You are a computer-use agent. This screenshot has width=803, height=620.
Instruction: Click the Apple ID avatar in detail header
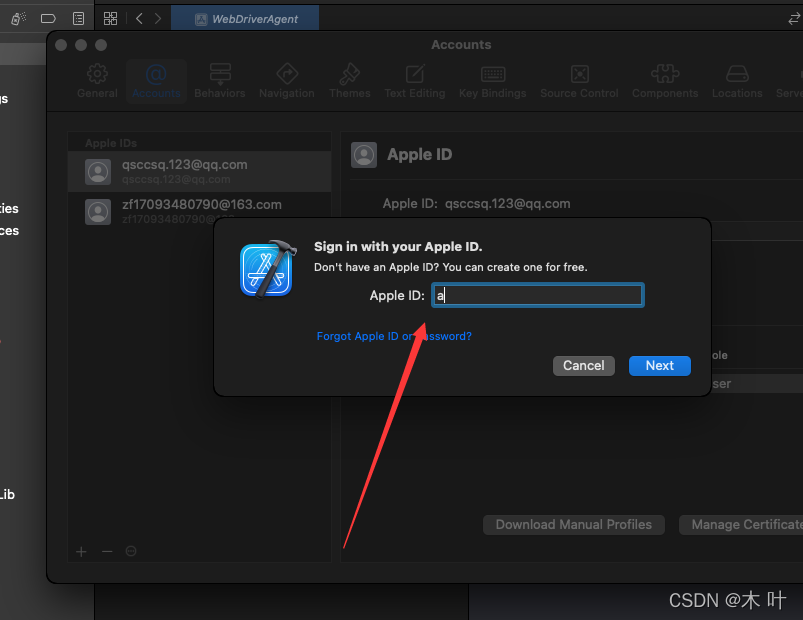pos(364,155)
